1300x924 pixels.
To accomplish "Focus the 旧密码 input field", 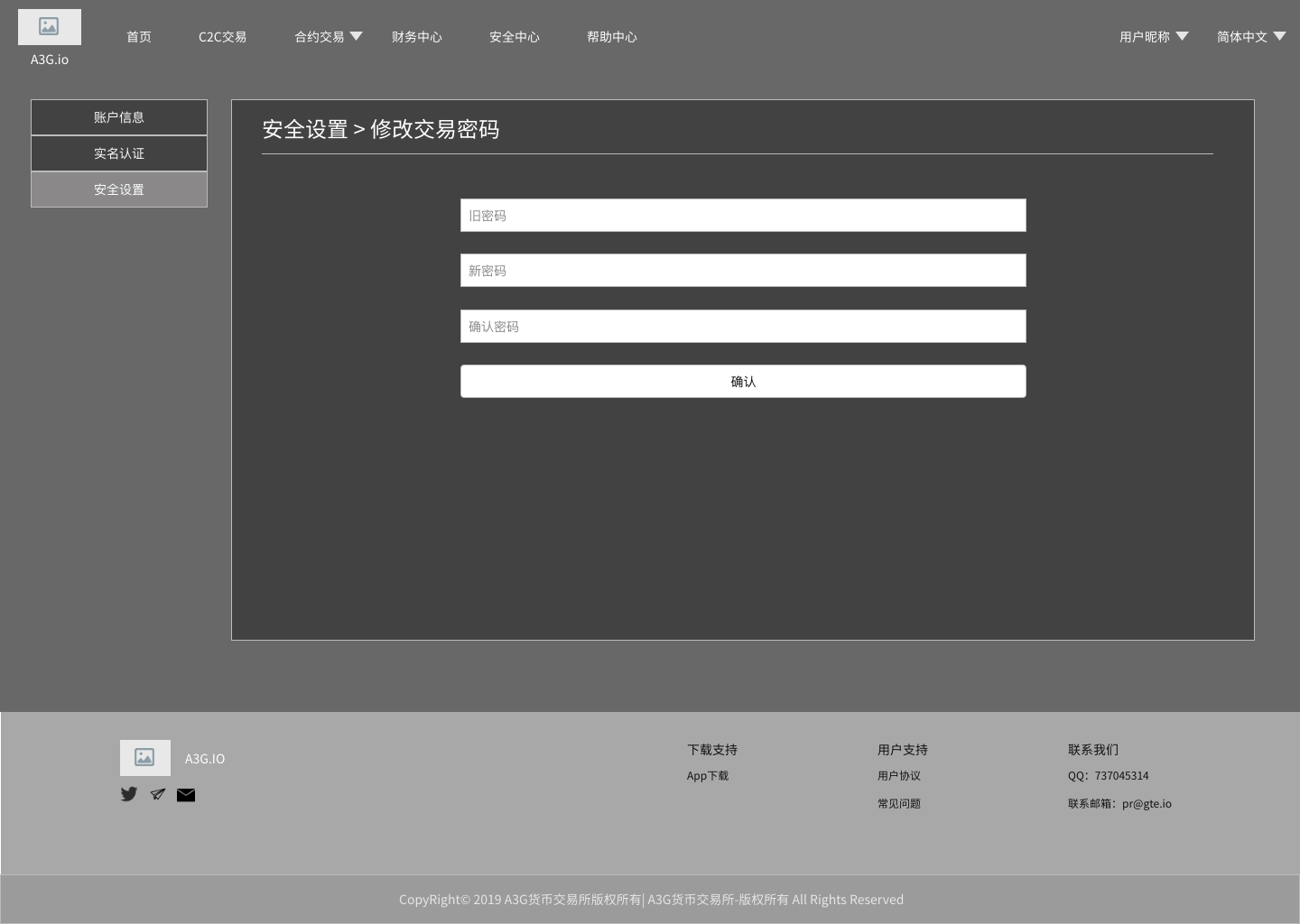I will click(x=743, y=216).
